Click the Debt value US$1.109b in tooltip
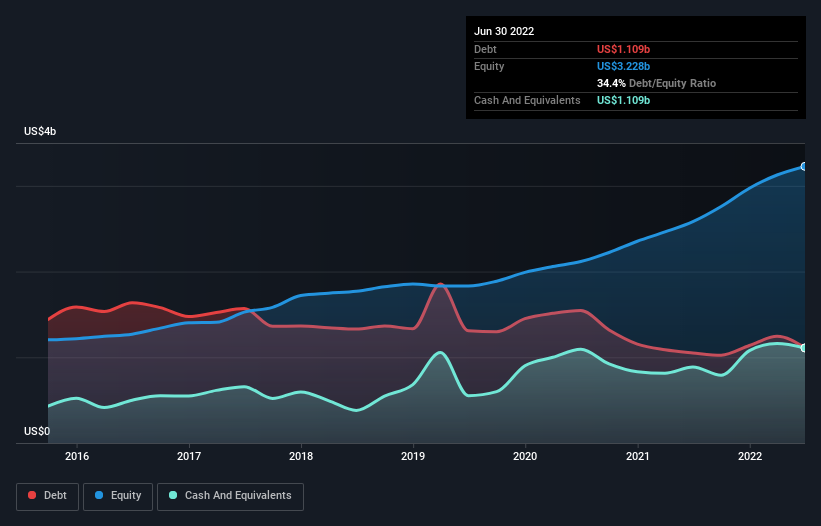The width and height of the screenshot is (821, 526). (x=623, y=49)
